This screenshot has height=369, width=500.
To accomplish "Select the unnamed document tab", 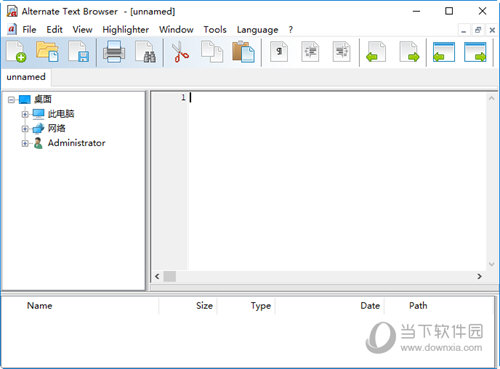I will [26, 77].
